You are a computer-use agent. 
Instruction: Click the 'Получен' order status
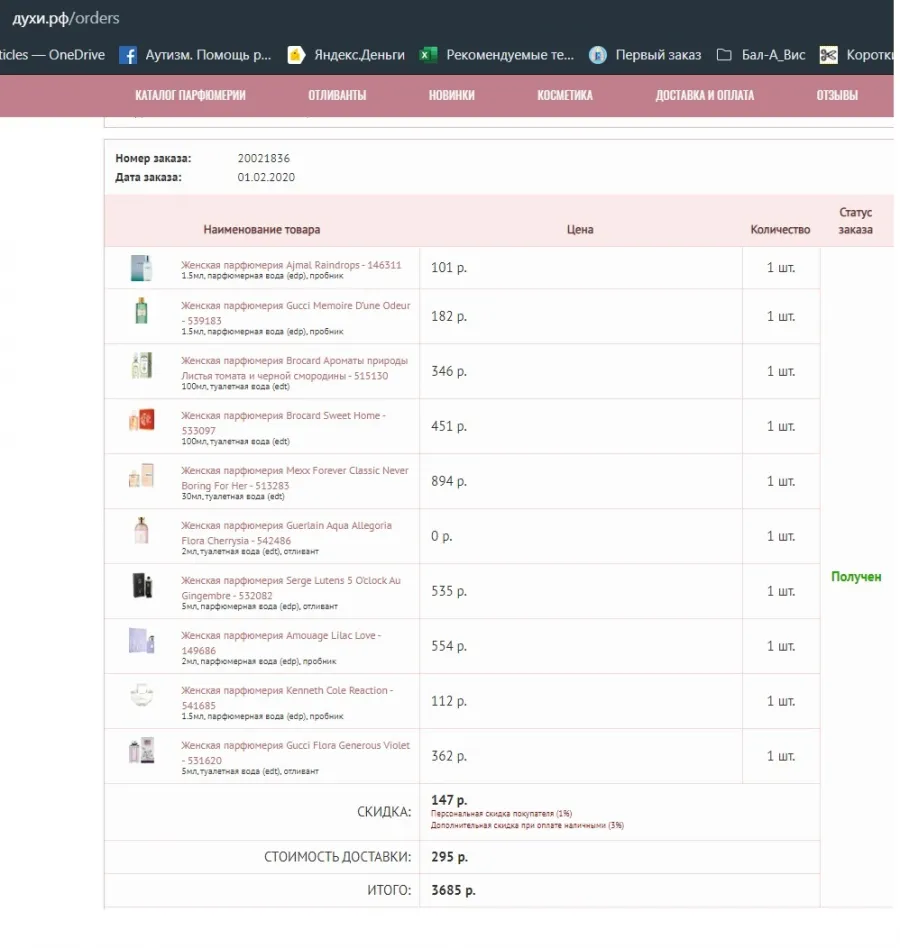856,577
